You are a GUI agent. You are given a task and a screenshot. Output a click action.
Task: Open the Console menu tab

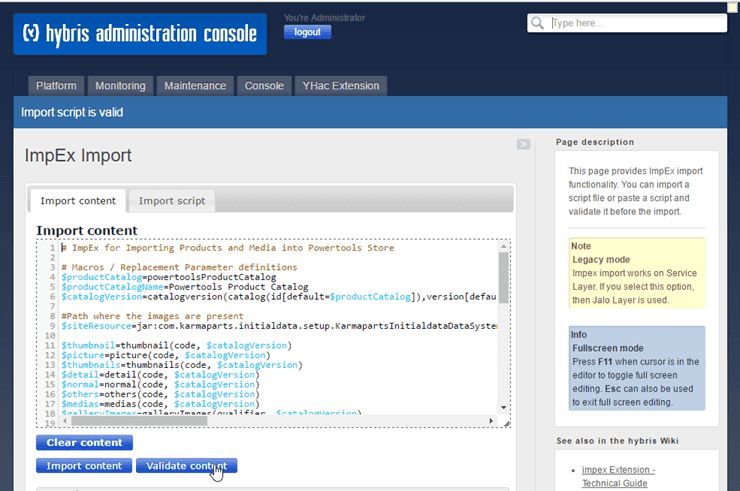click(264, 86)
